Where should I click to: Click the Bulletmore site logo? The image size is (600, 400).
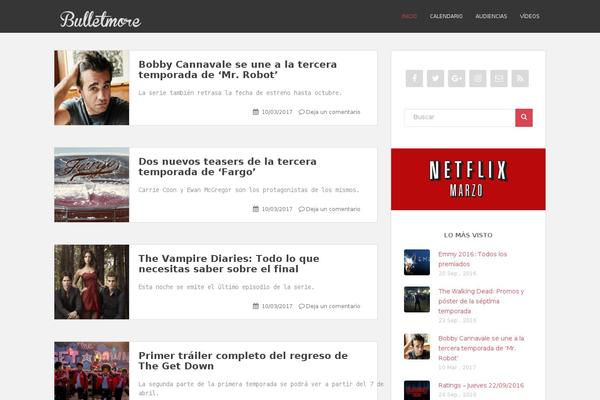click(x=100, y=19)
